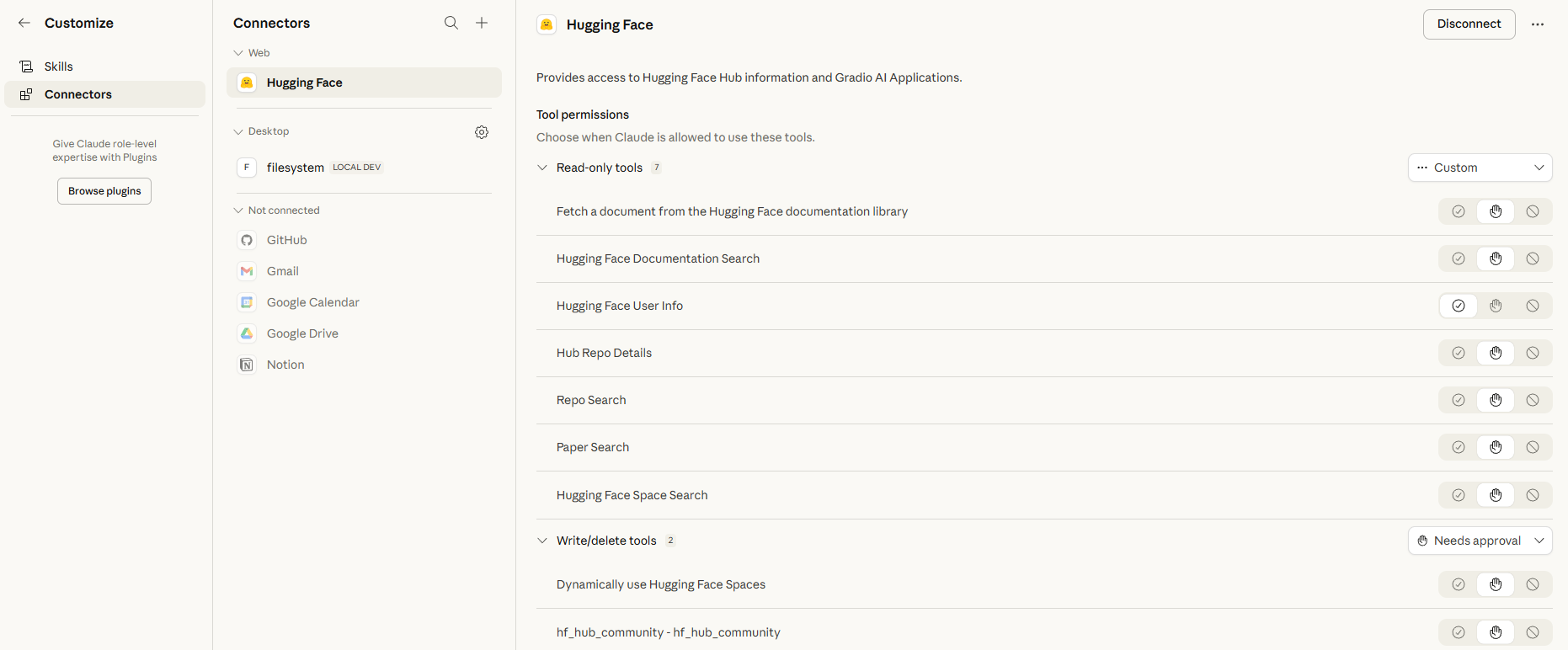Select the GitHub connector

(286, 240)
